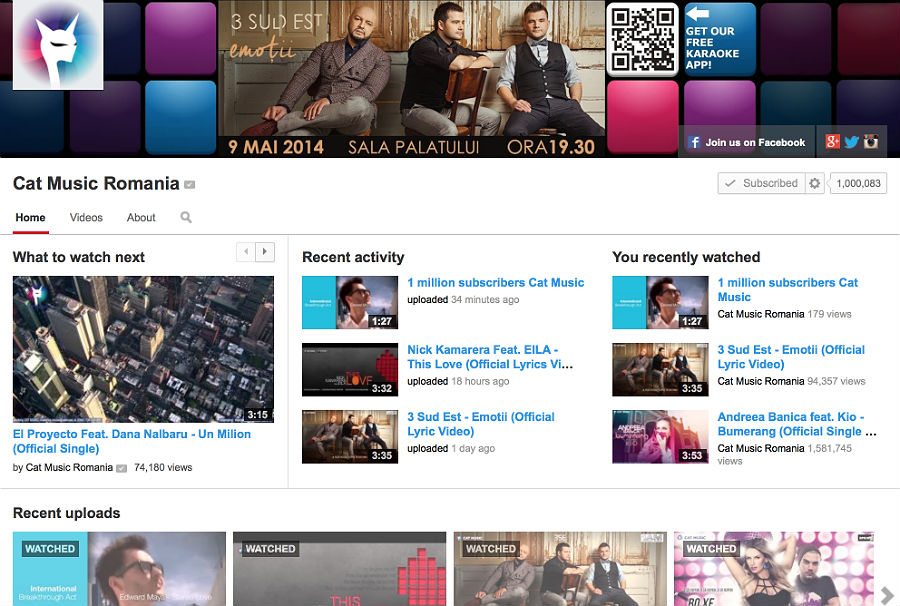
Task: Switch to the Home tab
Action: click(x=30, y=217)
